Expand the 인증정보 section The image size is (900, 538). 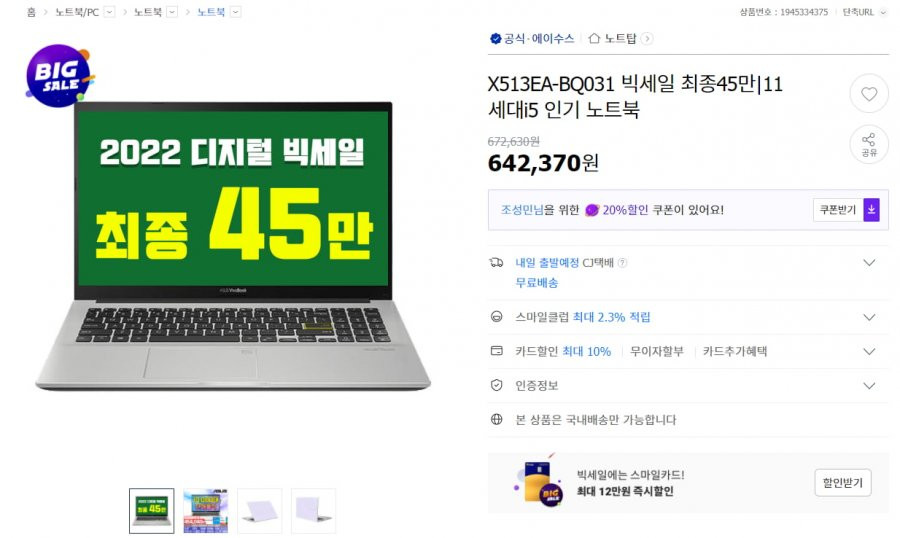point(688,385)
